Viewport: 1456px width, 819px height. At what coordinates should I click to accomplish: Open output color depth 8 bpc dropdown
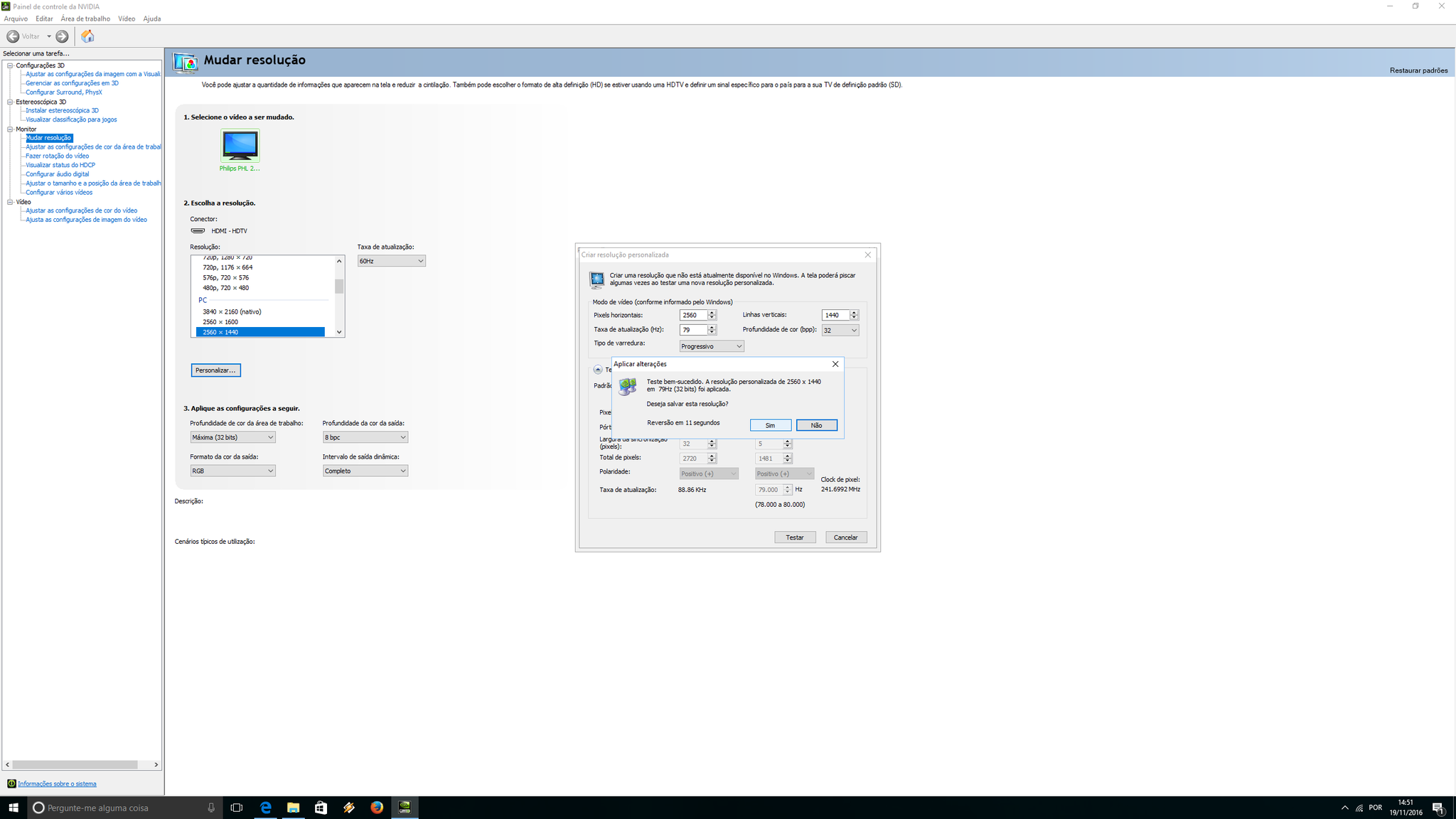pyautogui.click(x=365, y=437)
